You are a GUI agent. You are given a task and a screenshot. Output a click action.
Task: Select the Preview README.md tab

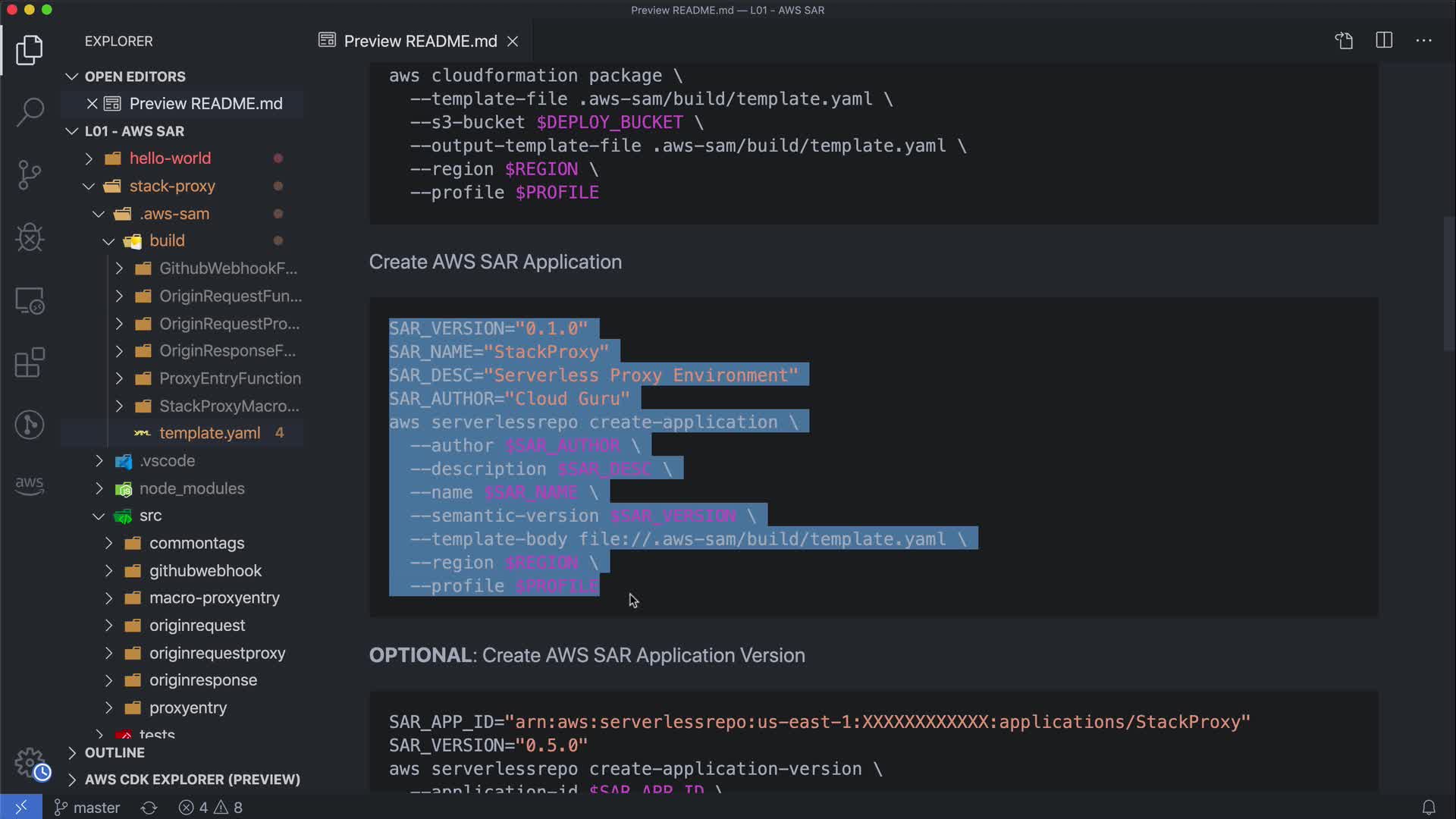coord(419,41)
